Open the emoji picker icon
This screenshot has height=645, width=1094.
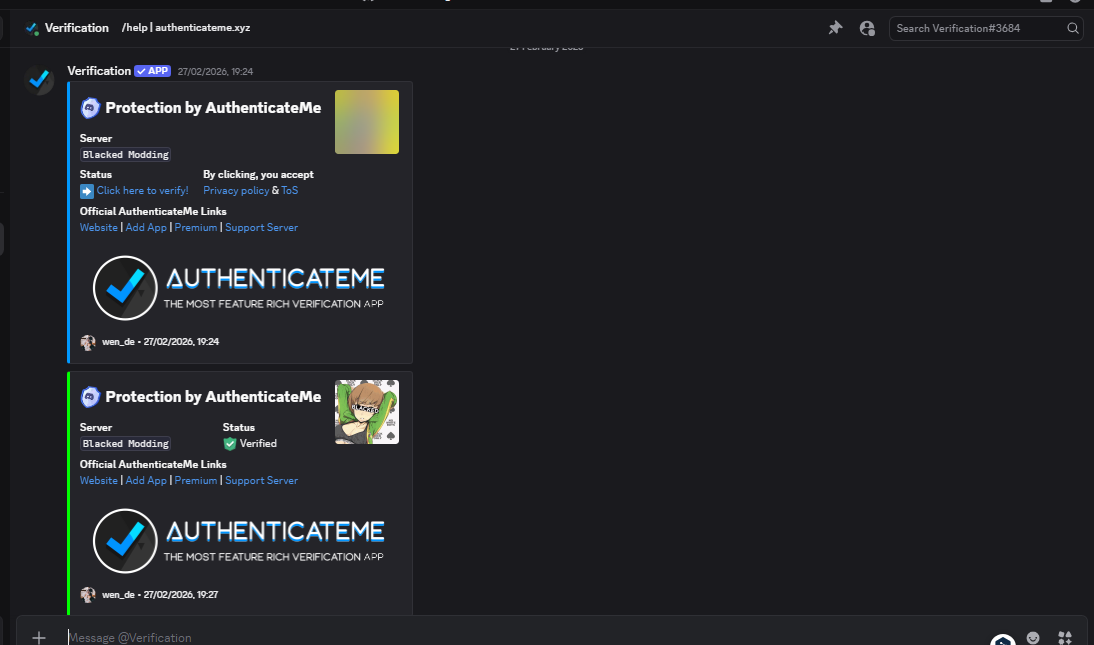click(x=1033, y=637)
